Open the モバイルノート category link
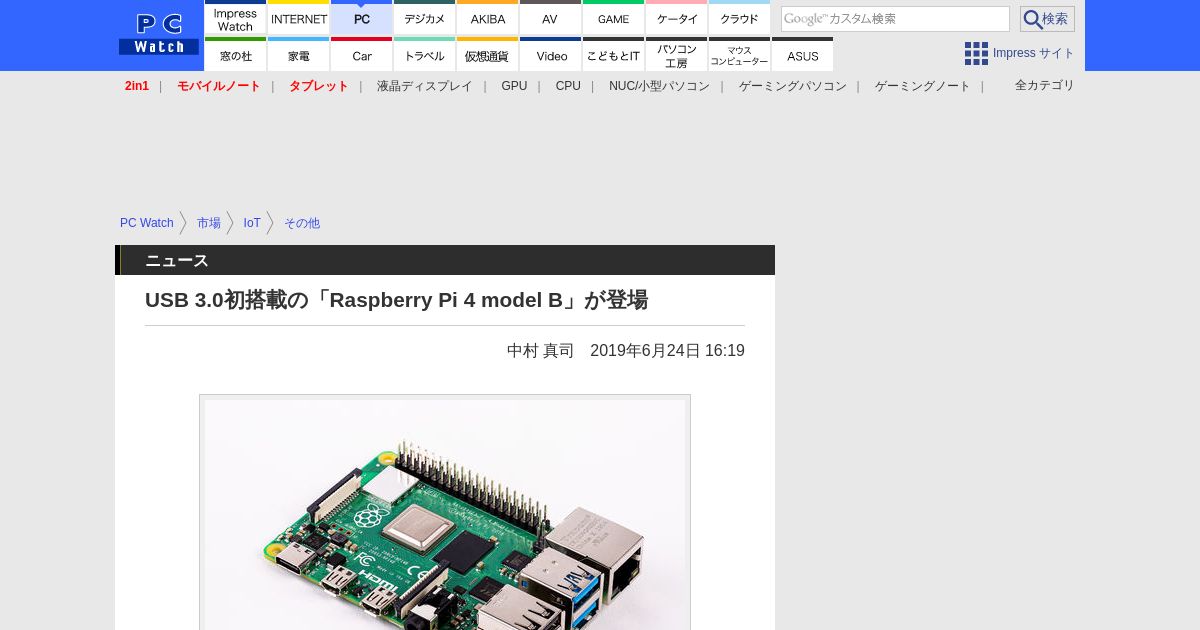Screen dimensions: 1200x630 click(x=219, y=86)
